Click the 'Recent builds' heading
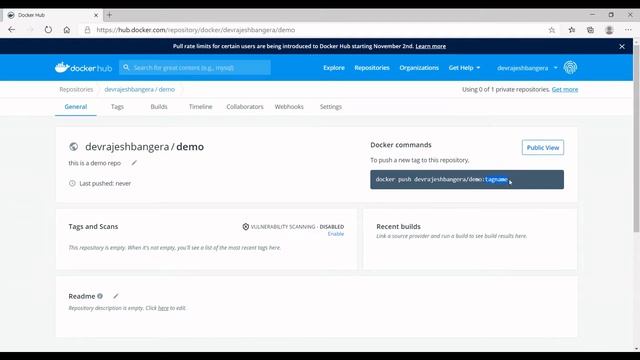This screenshot has height=360, width=640. [398, 227]
